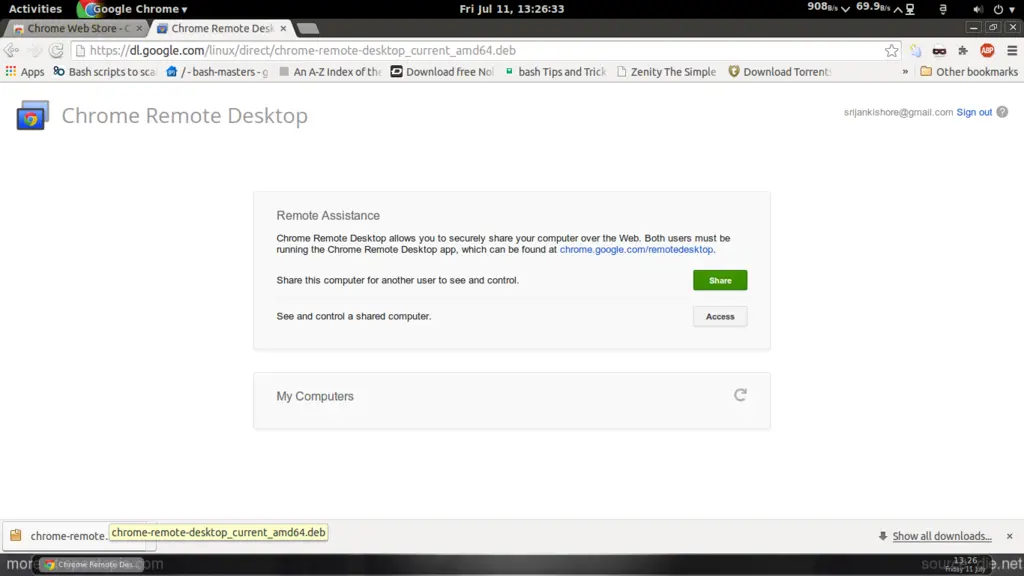Click the 'Remote Assistance' heading

click(x=328, y=216)
